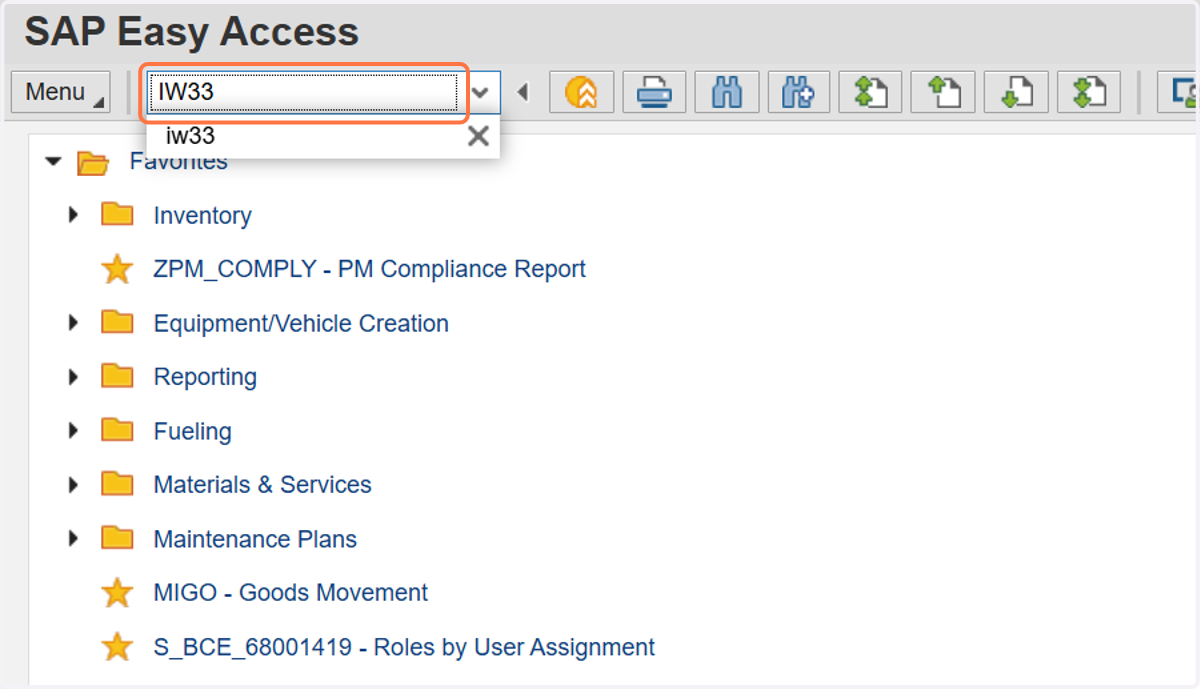
Task: Expand the Fueling folder arrow
Action: pos(72,430)
